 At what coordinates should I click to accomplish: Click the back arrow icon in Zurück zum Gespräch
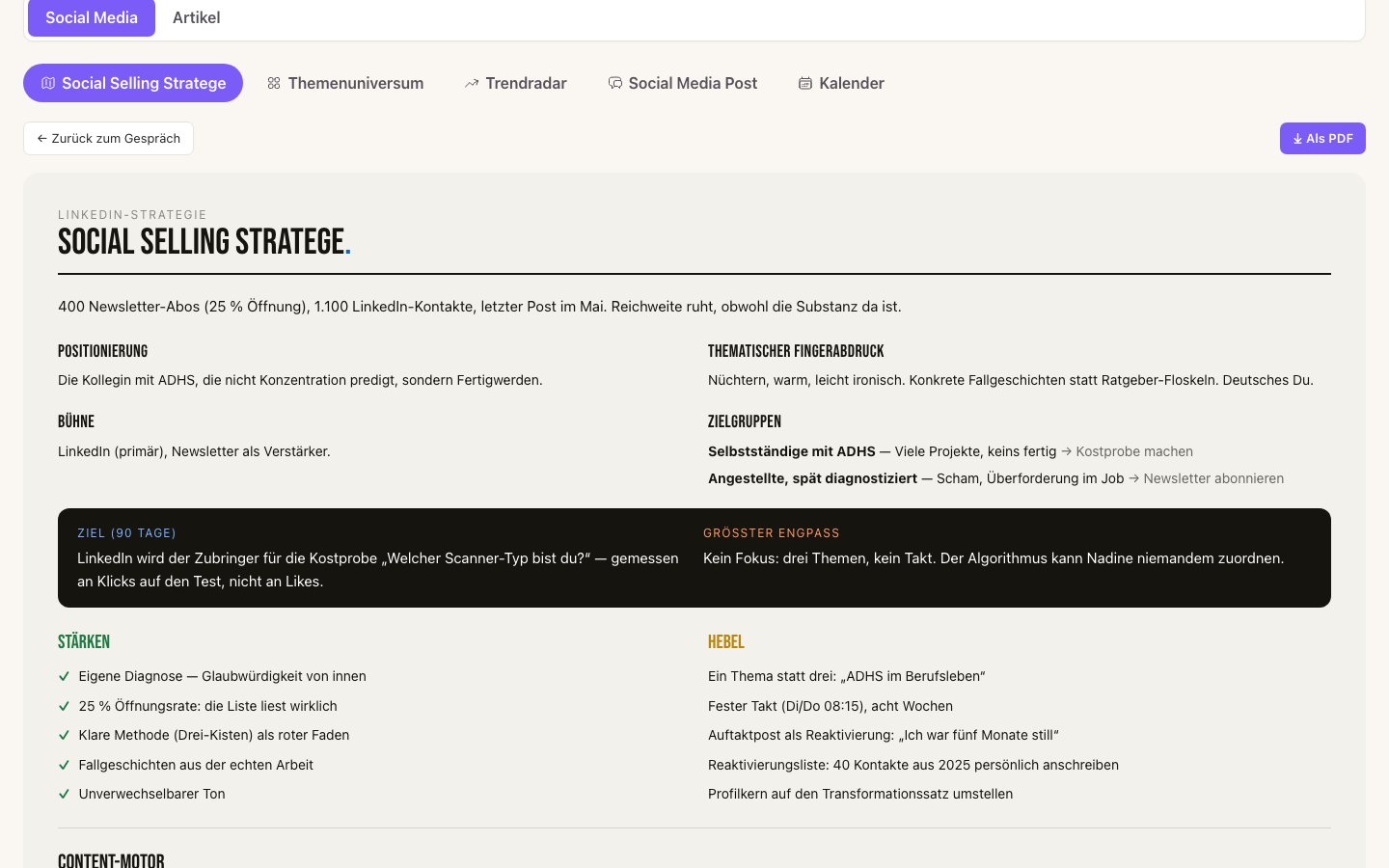[x=42, y=138]
